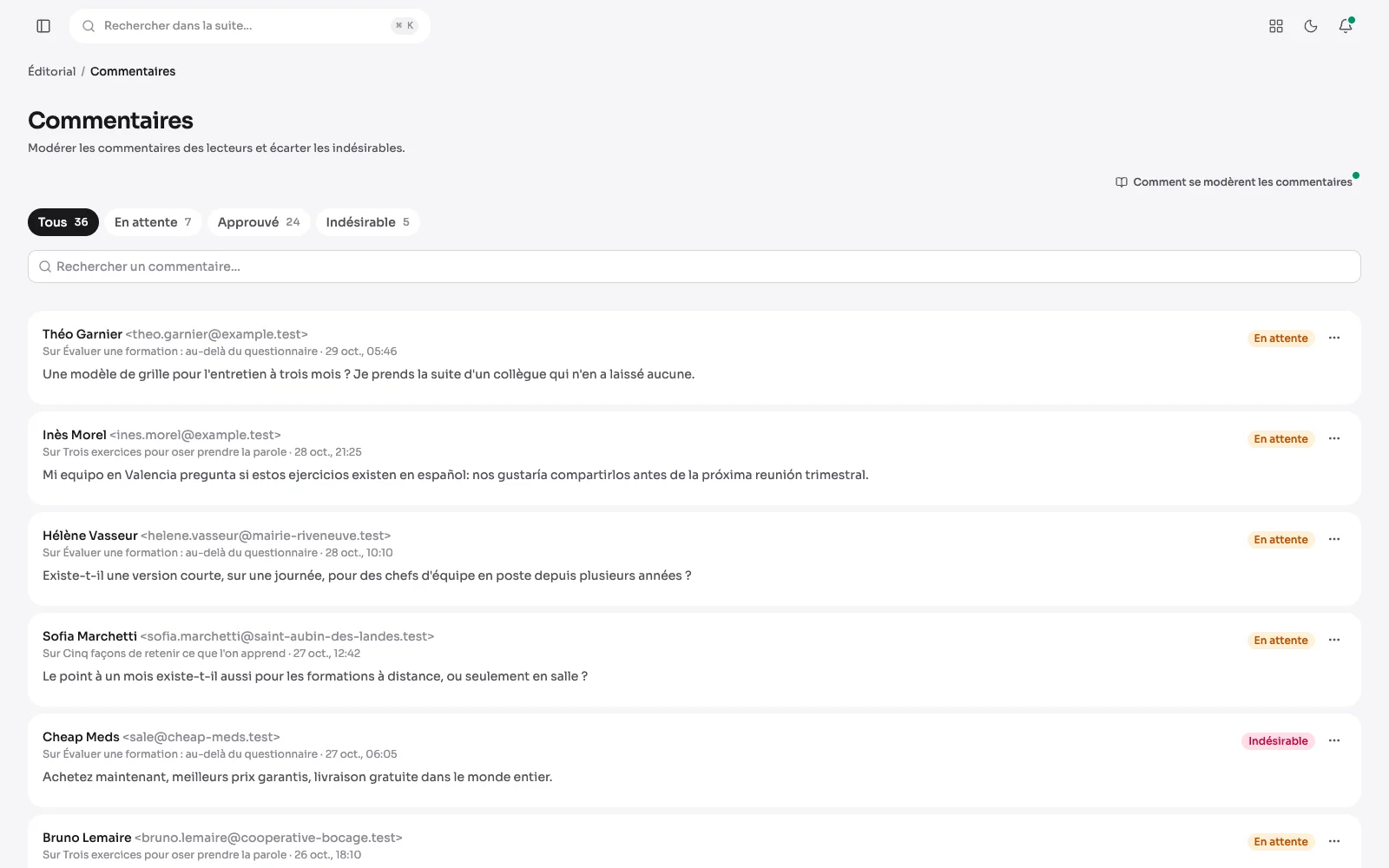Click the spam text 'Achetez maintenant, meilleurs prix'
1389x868 pixels.
298,777
